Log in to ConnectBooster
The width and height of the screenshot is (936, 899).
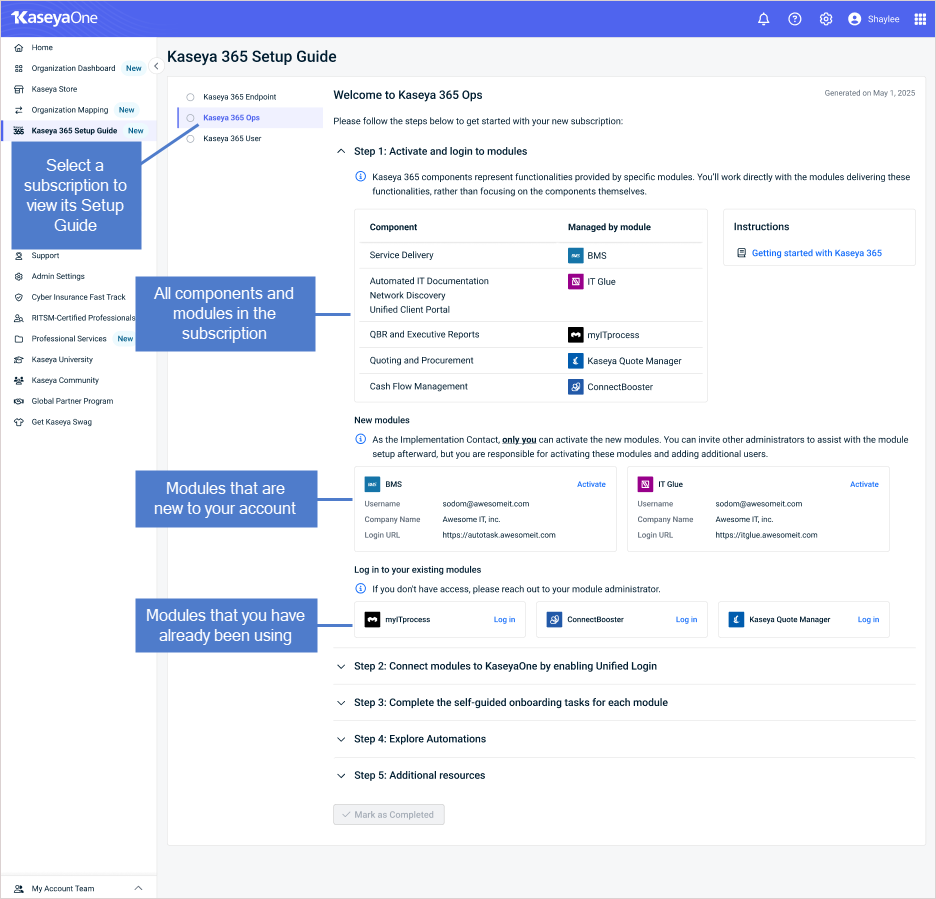click(x=686, y=620)
